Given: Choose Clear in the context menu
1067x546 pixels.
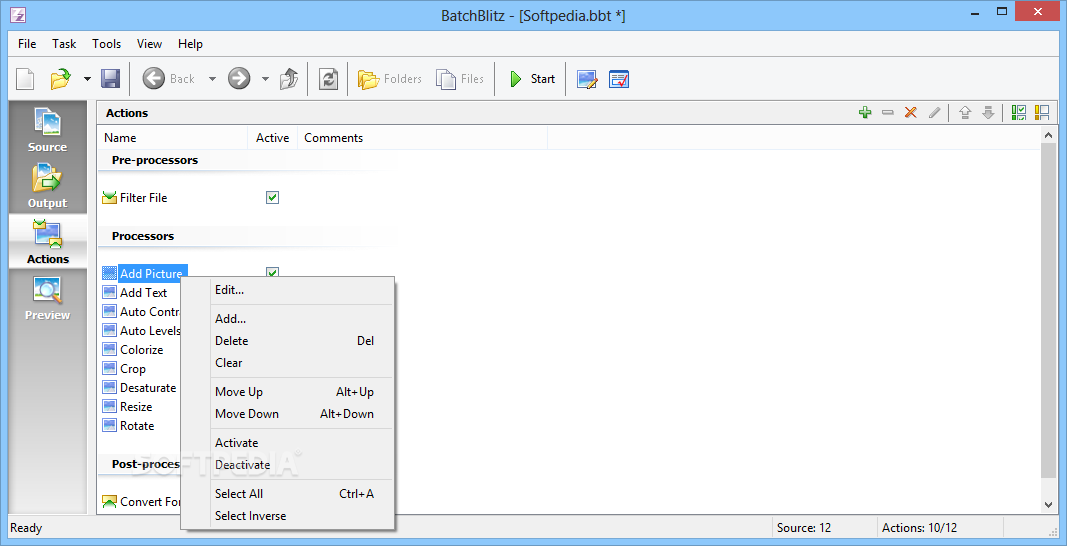Looking at the screenshot, I should [287, 363].
